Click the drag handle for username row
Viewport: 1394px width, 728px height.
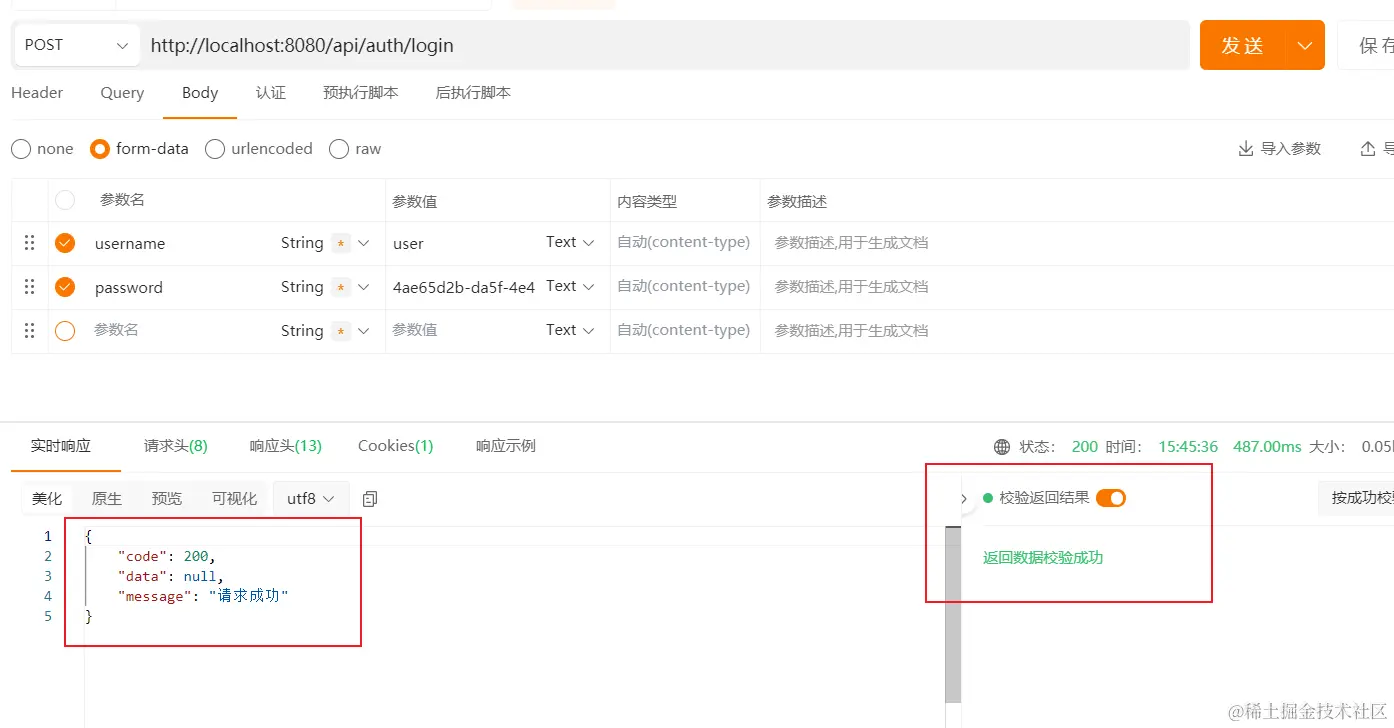pos(29,243)
